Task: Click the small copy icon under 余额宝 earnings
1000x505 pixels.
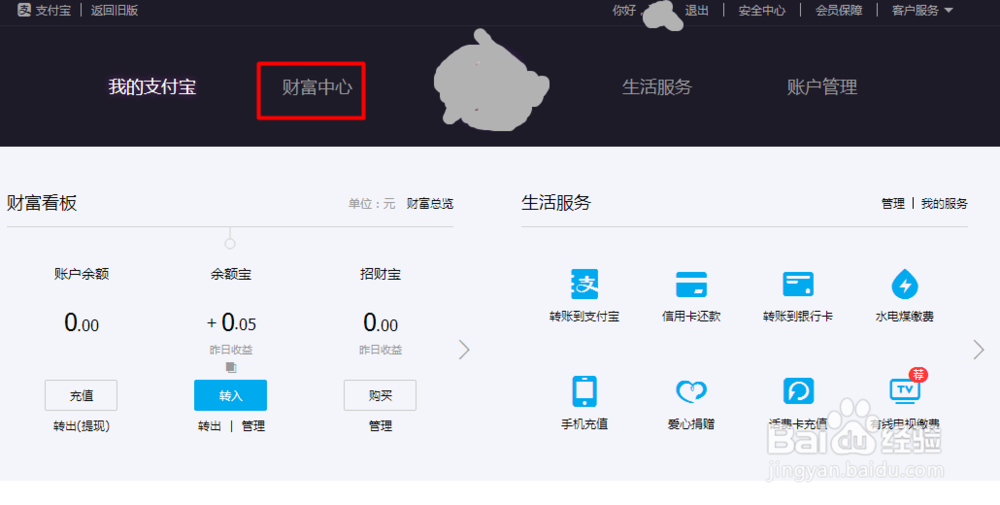Action: point(231,367)
